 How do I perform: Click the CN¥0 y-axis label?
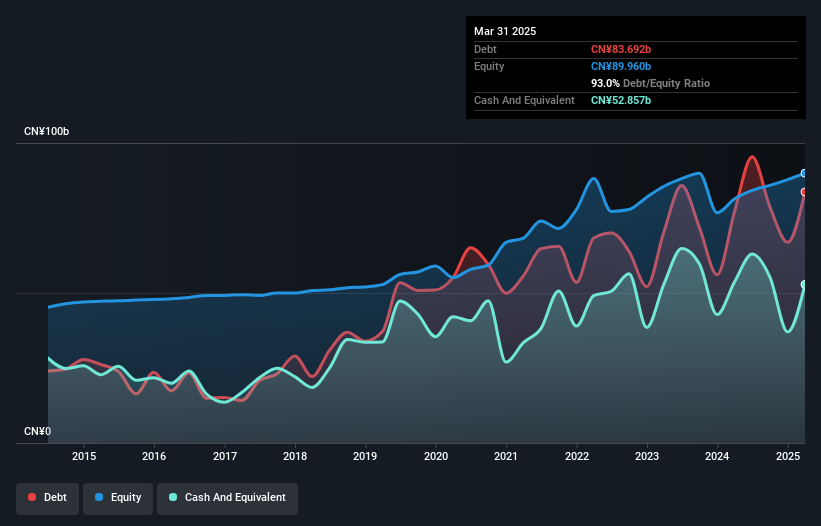pos(38,431)
